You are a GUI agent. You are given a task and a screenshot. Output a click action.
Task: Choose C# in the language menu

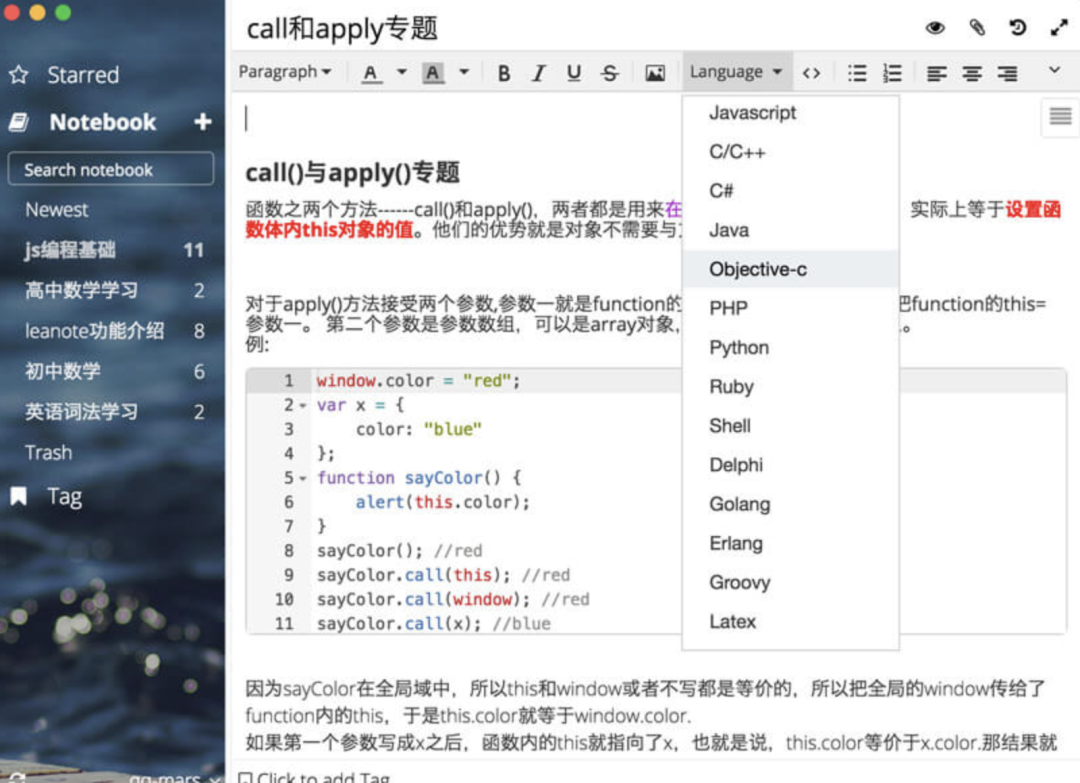pyautogui.click(x=790, y=191)
